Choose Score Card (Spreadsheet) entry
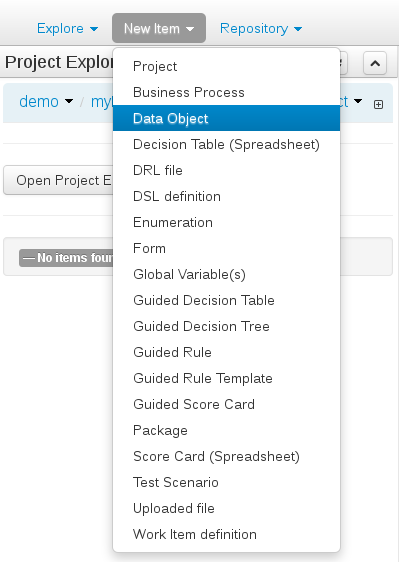Viewport: 399px width, 562px height. (x=226, y=456)
